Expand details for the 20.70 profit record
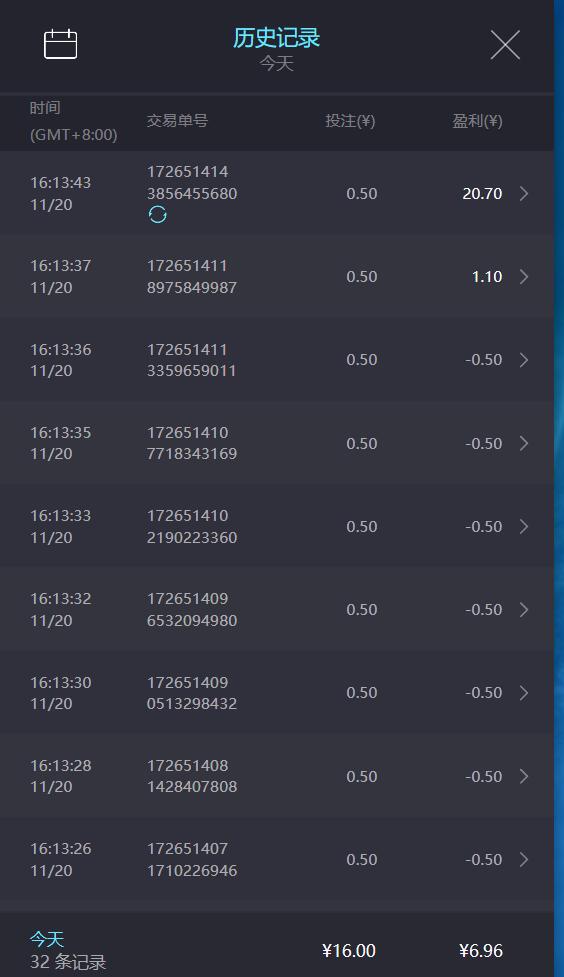Image resolution: width=564 pixels, height=977 pixels. [x=523, y=194]
